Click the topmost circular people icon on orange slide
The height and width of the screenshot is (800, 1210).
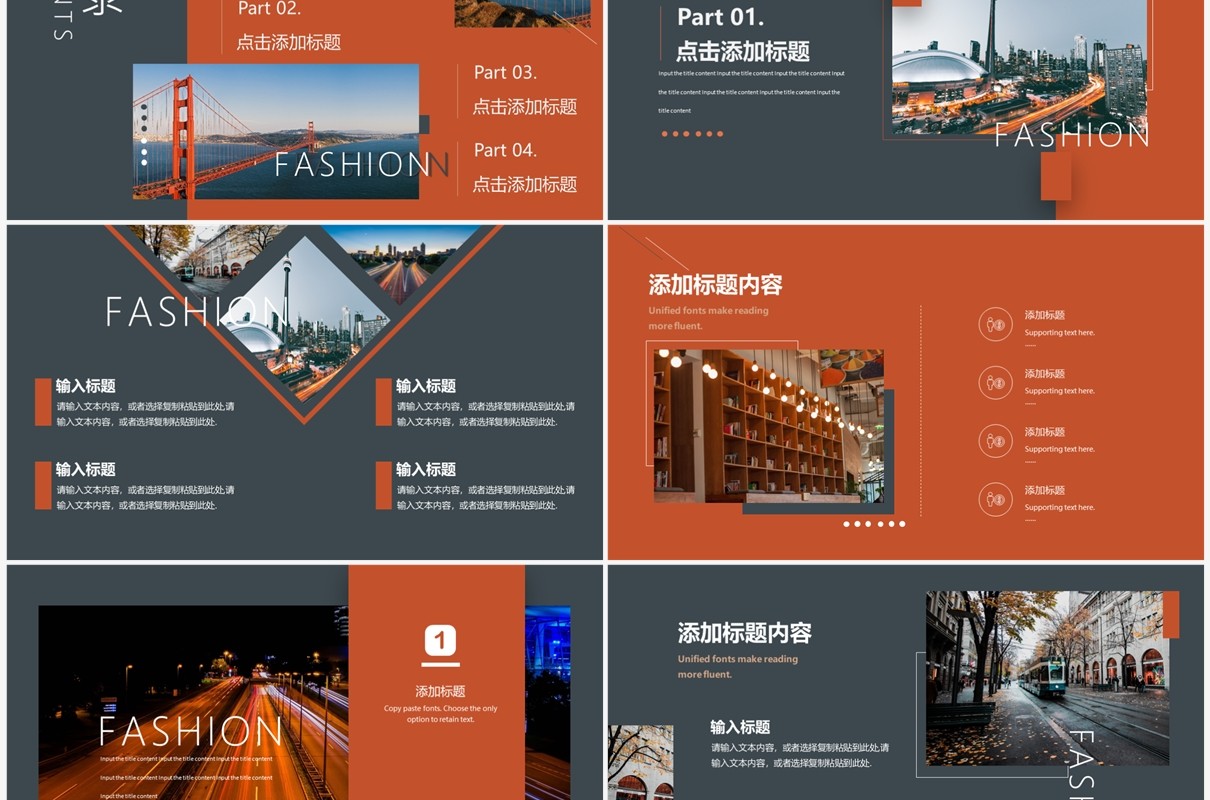[995, 324]
